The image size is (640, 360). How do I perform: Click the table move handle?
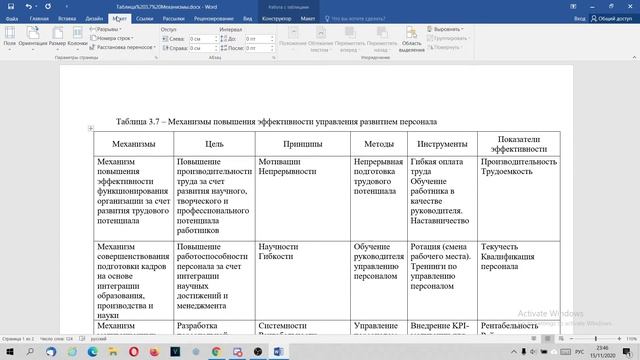[x=91, y=129]
